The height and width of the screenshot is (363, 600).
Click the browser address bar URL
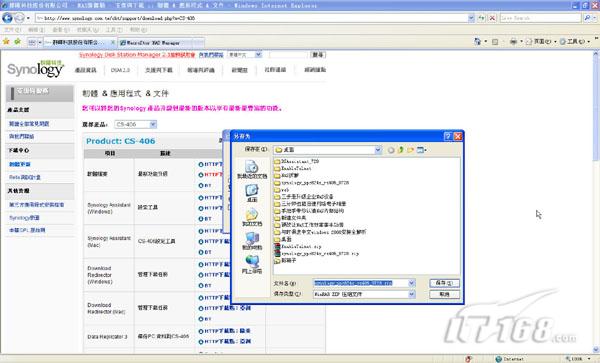[x=251, y=18]
